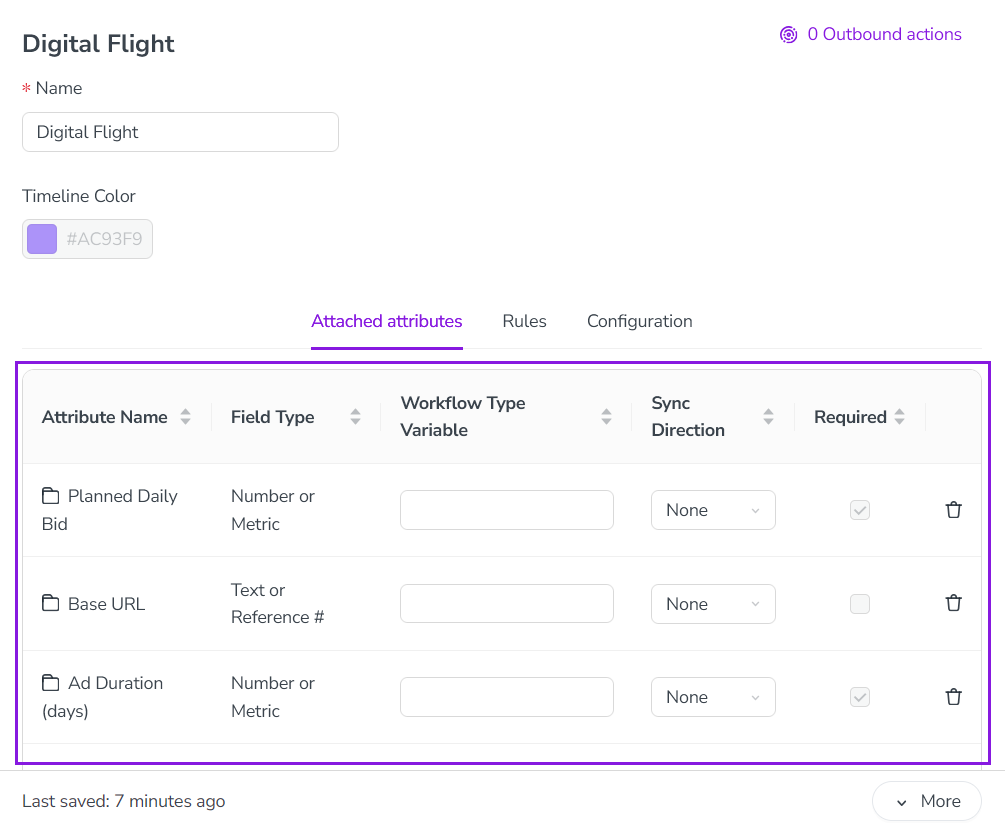Toggle Required checkbox for Ad Duration
Image resolution: width=1005 pixels, height=827 pixels.
(x=860, y=697)
